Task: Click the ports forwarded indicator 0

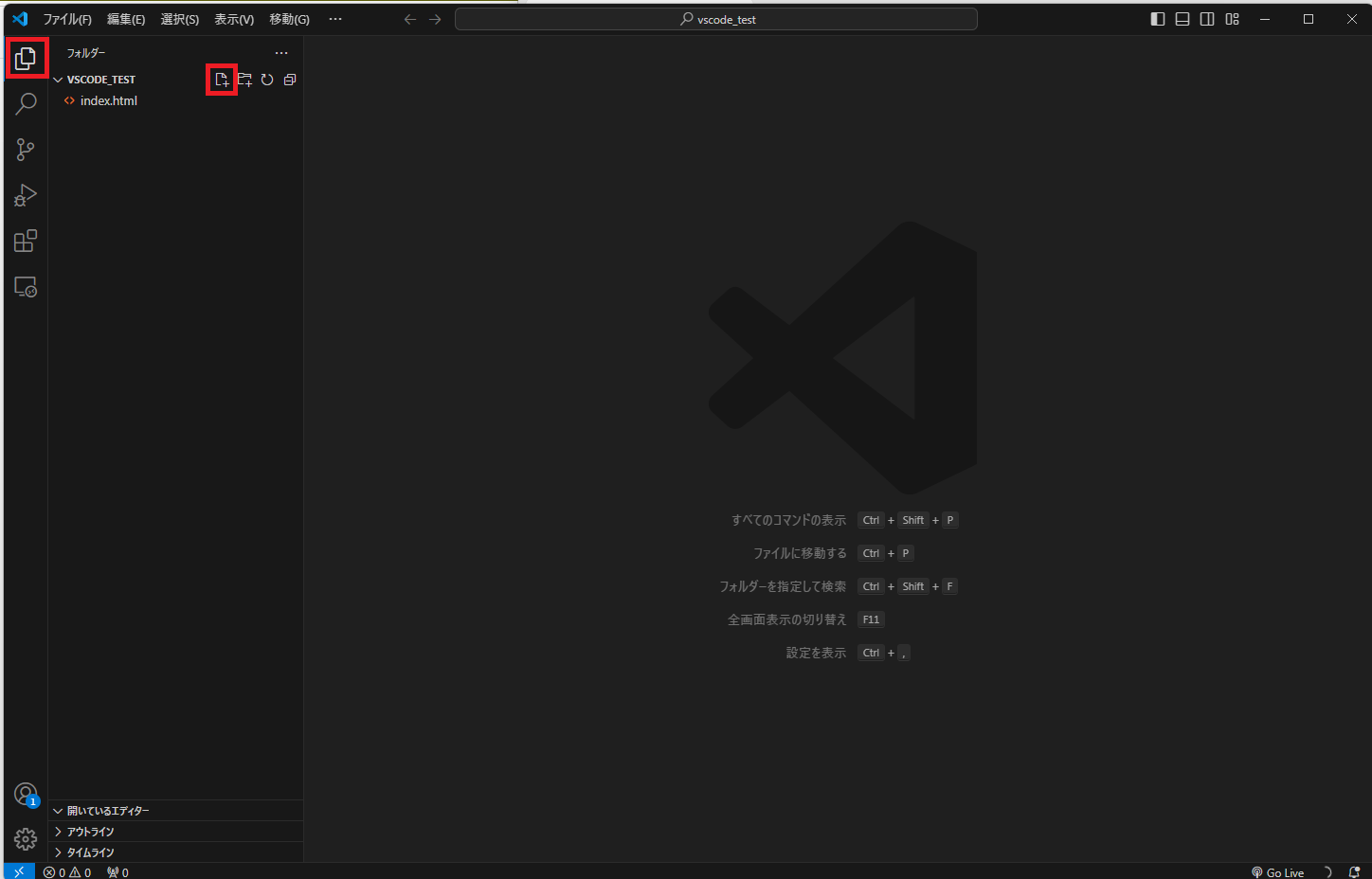Action: 118,872
